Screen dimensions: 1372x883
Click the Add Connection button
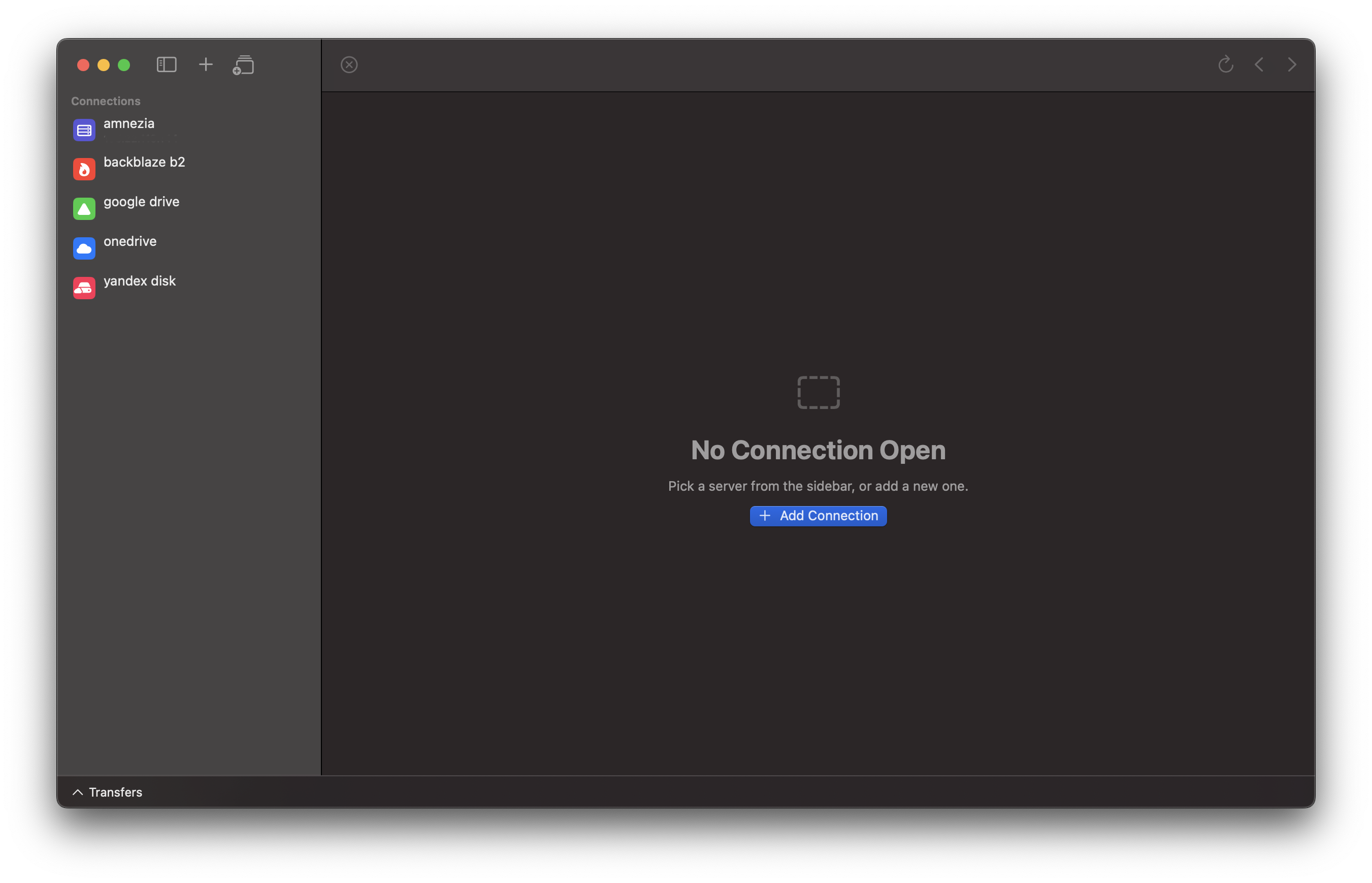818,516
